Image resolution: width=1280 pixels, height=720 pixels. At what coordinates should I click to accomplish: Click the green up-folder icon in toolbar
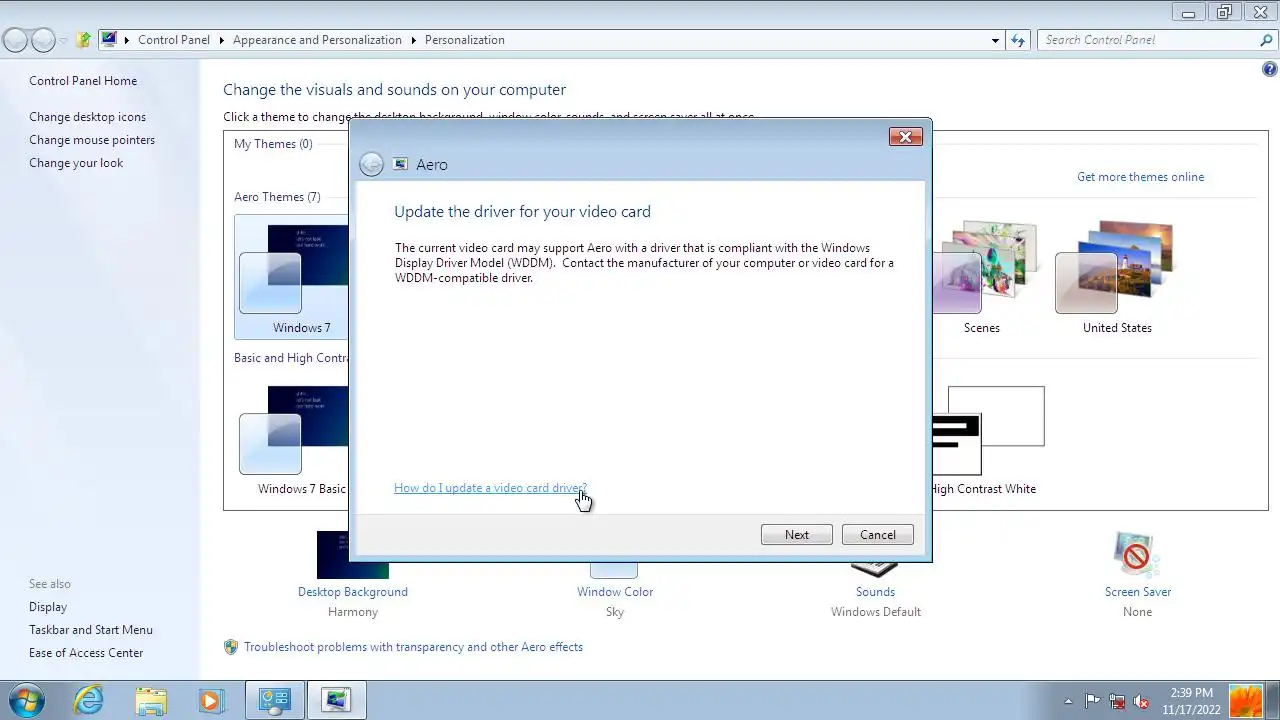[84, 40]
